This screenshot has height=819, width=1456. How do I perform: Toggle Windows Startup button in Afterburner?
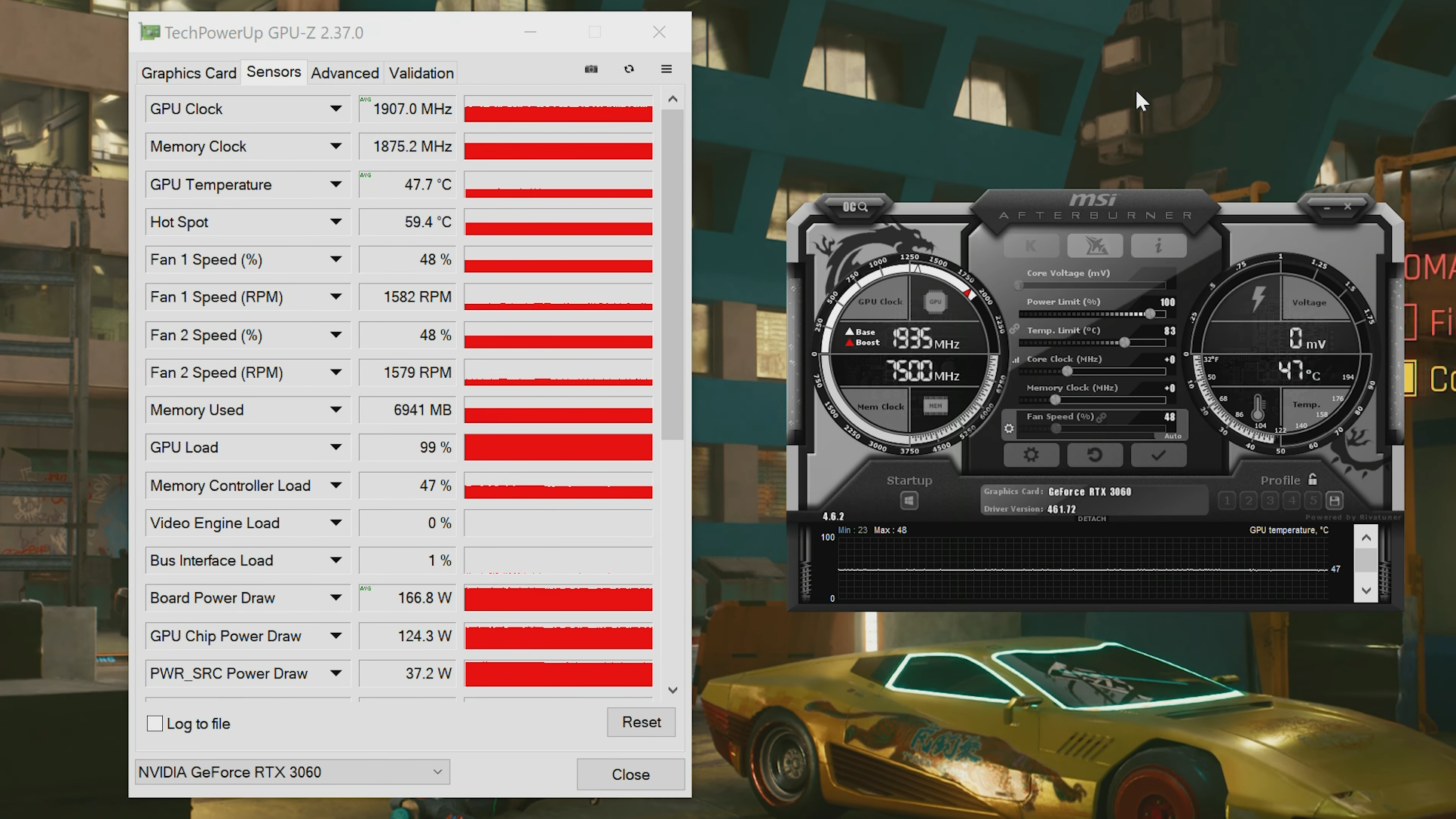coord(909,501)
